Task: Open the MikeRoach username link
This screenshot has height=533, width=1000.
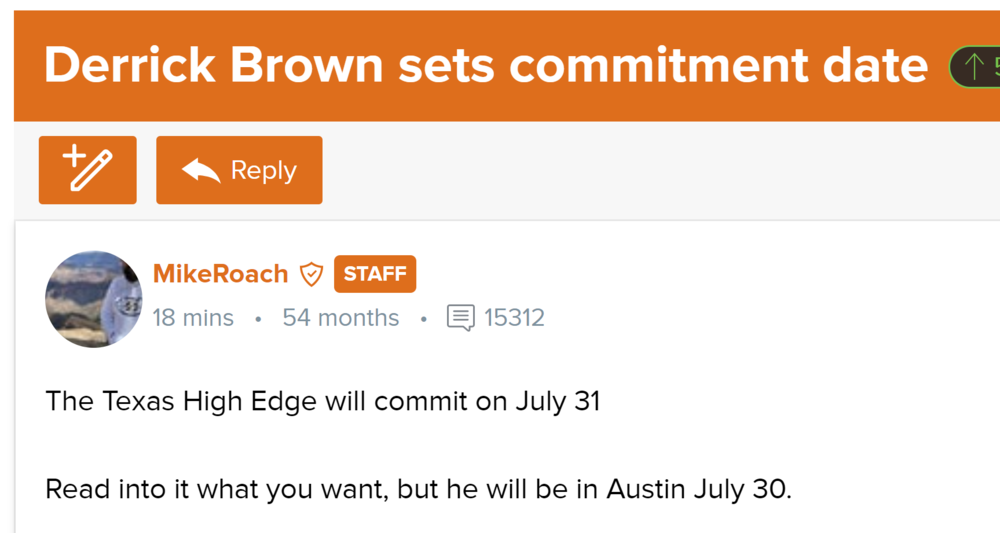Action: coord(220,274)
